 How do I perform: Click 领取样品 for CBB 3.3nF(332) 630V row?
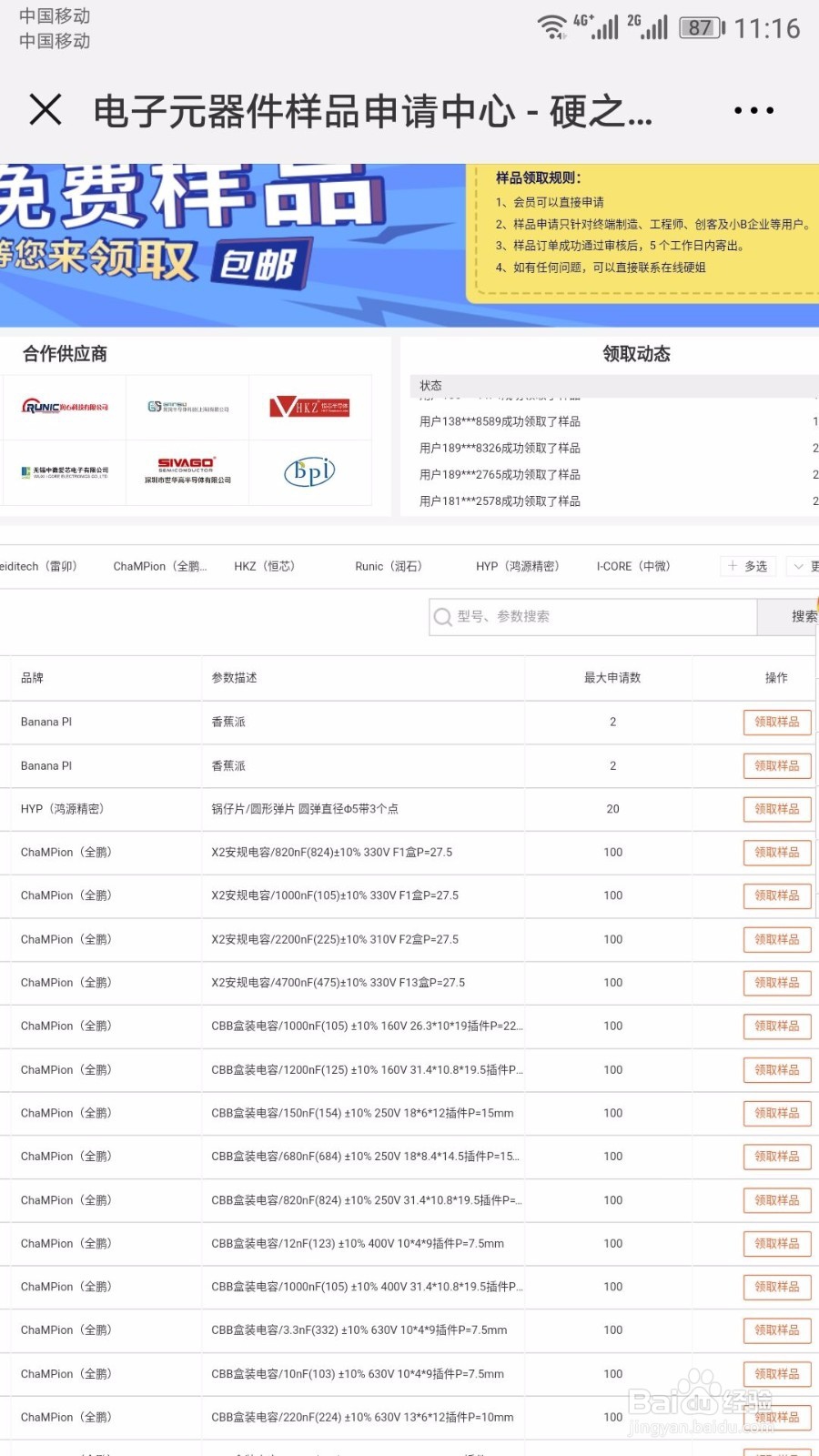[777, 1330]
